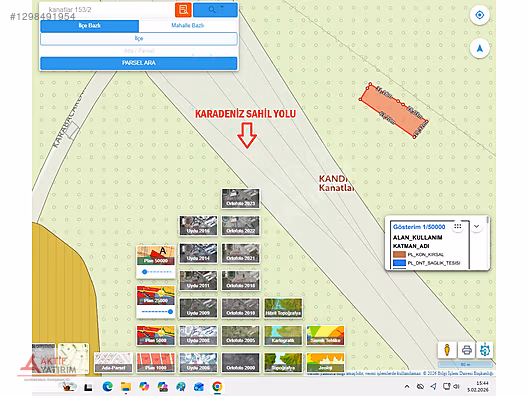Select the Uydu 2016 satellite thumbnail
The width and height of the screenshot is (528, 396).
coord(198,226)
